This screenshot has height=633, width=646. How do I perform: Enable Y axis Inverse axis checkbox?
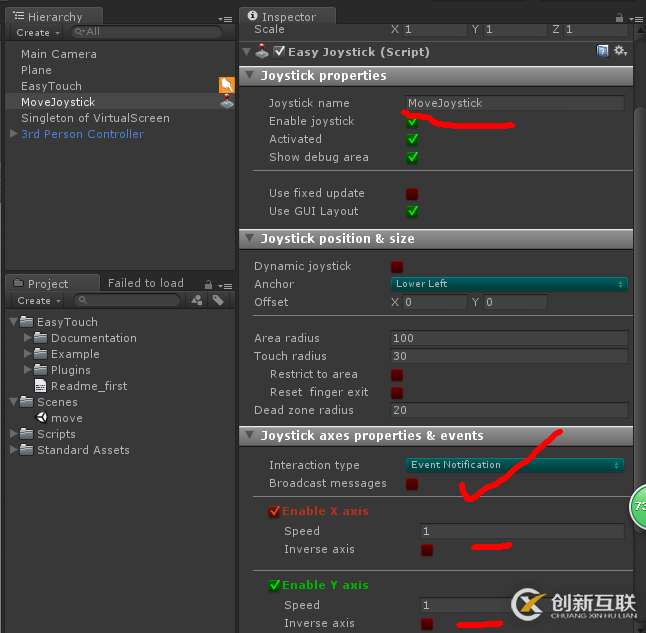point(427,624)
